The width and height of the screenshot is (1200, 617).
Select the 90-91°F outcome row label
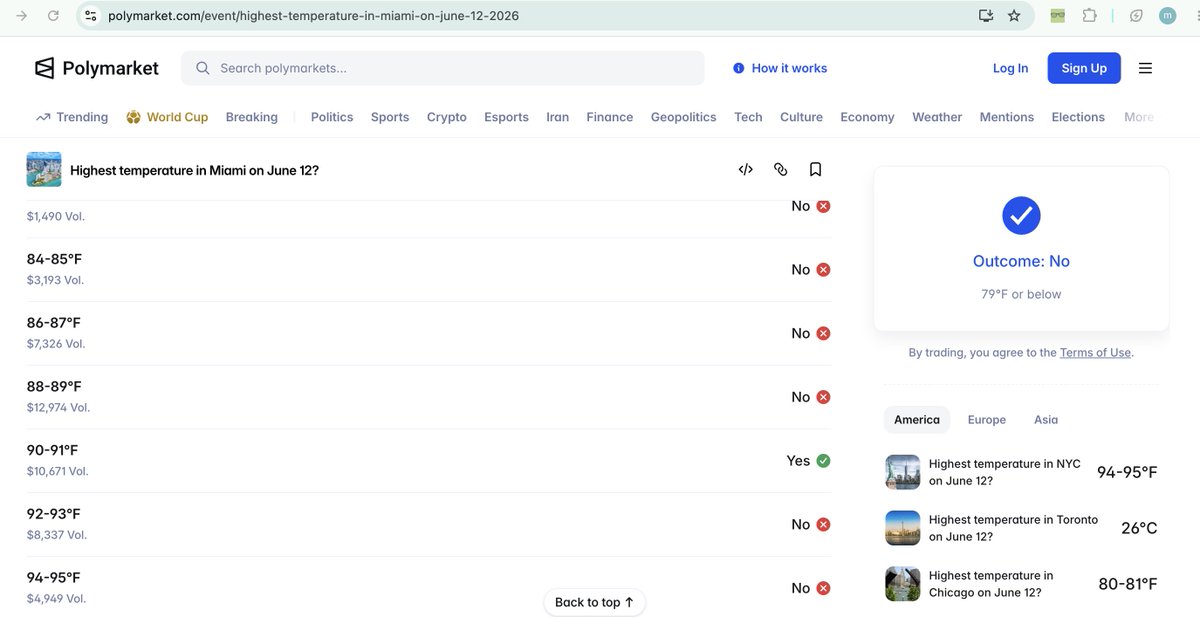[x=52, y=450]
